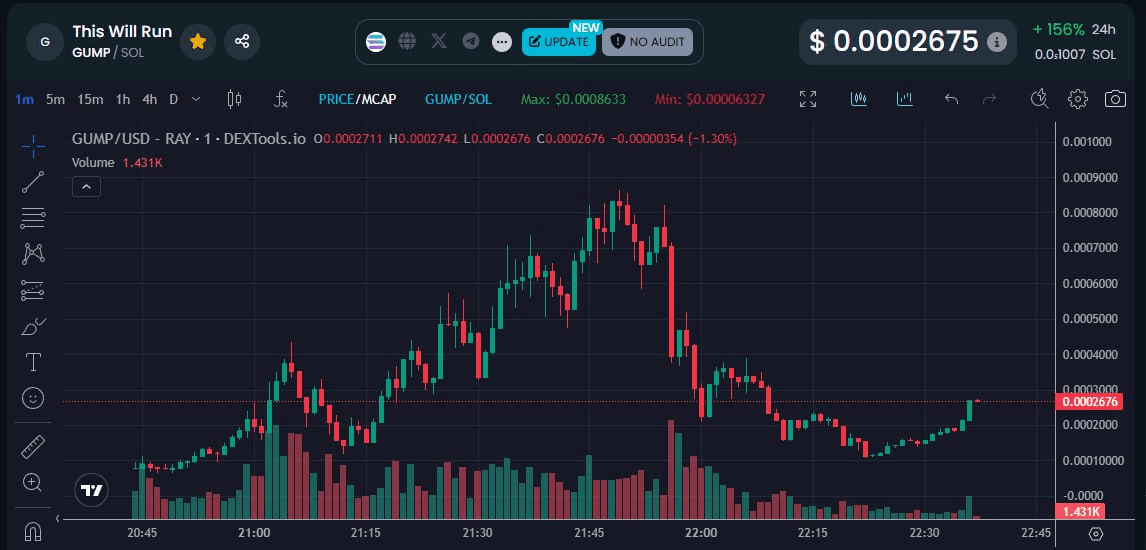Toggle the GUMP/SOL pair quote
Viewport: 1146px width, 550px height.
[458, 99]
